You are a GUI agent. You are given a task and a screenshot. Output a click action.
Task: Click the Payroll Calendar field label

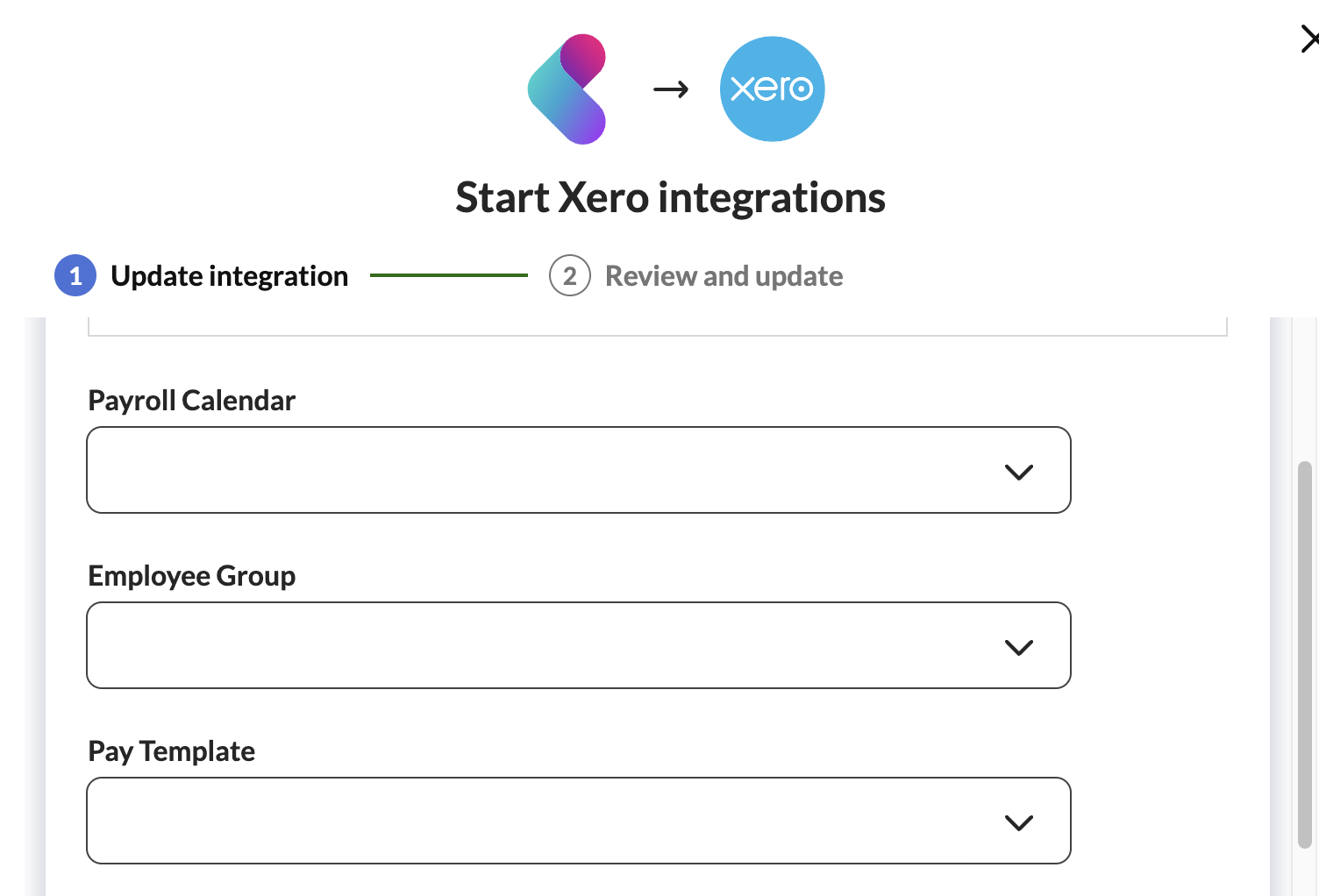coord(191,401)
